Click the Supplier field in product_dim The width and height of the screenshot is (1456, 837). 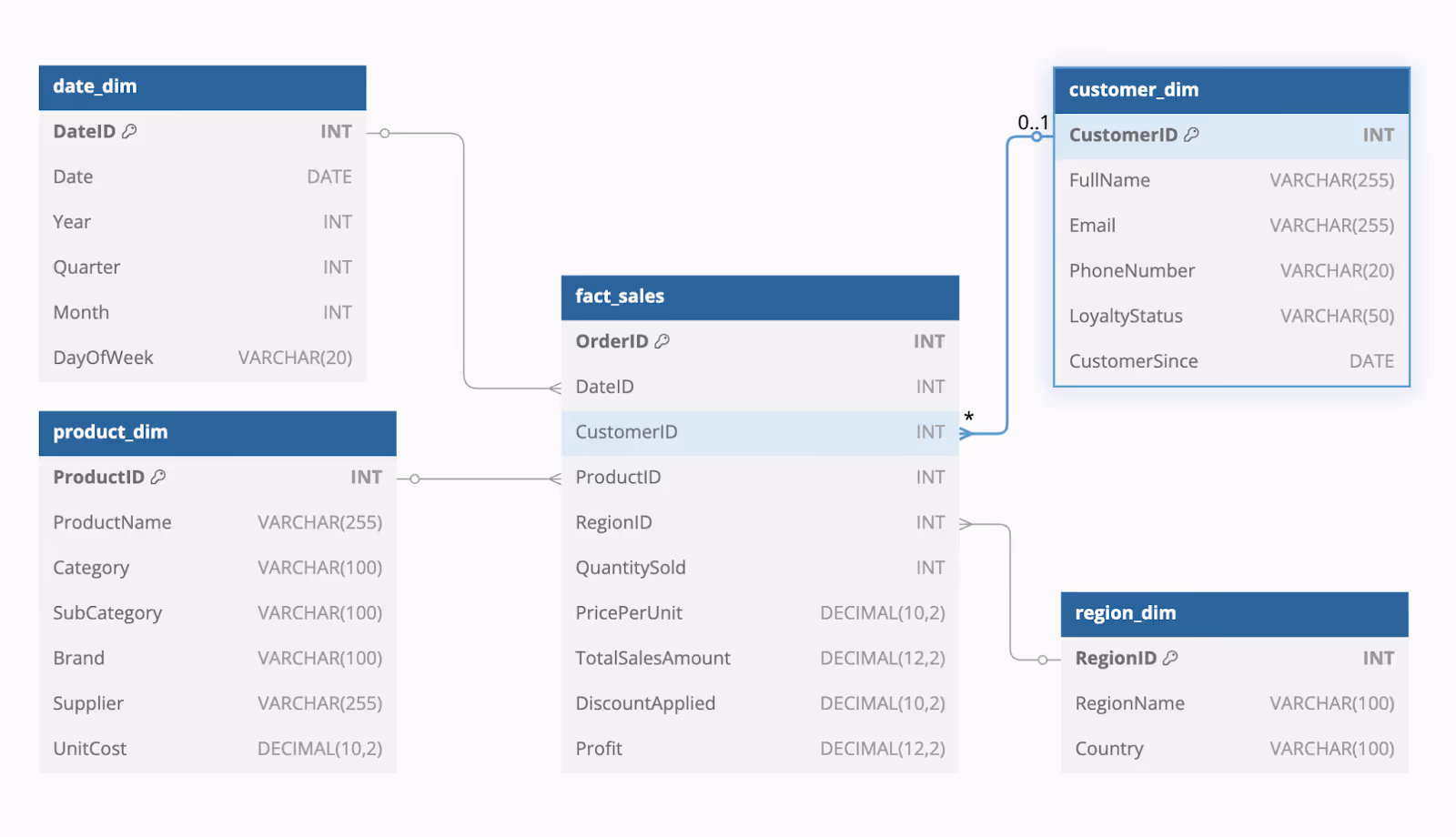pos(217,704)
